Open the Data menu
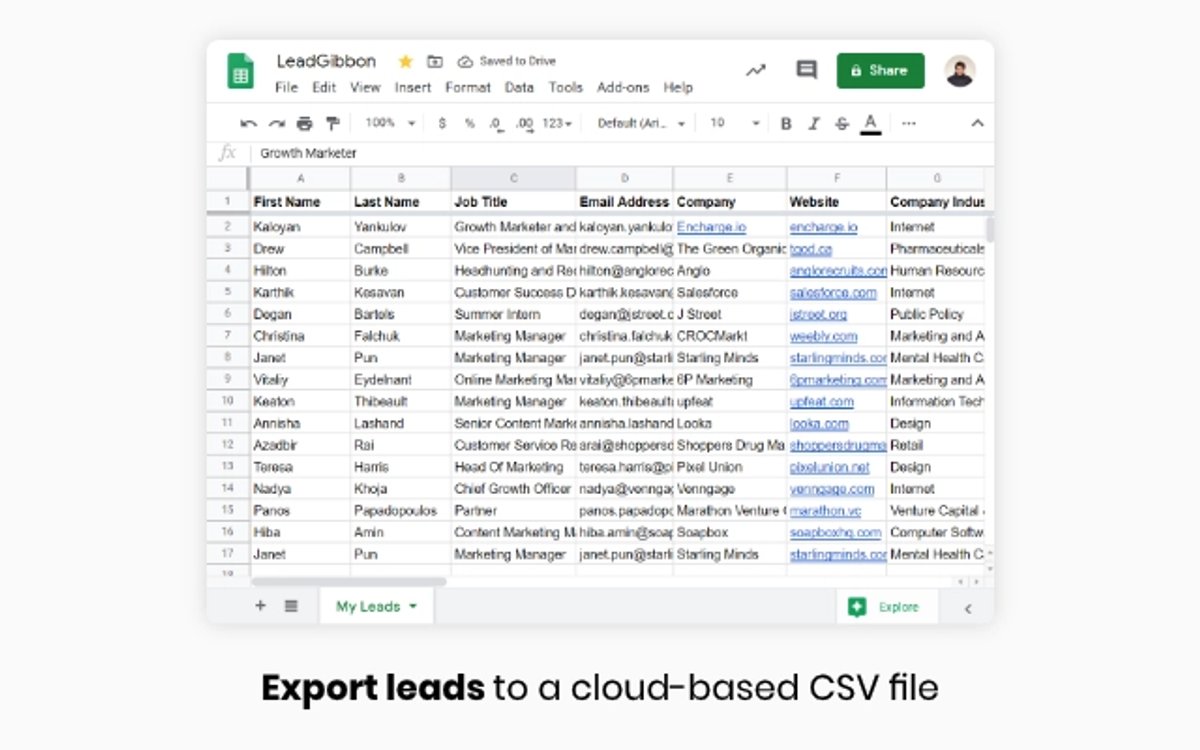 (519, 87)
